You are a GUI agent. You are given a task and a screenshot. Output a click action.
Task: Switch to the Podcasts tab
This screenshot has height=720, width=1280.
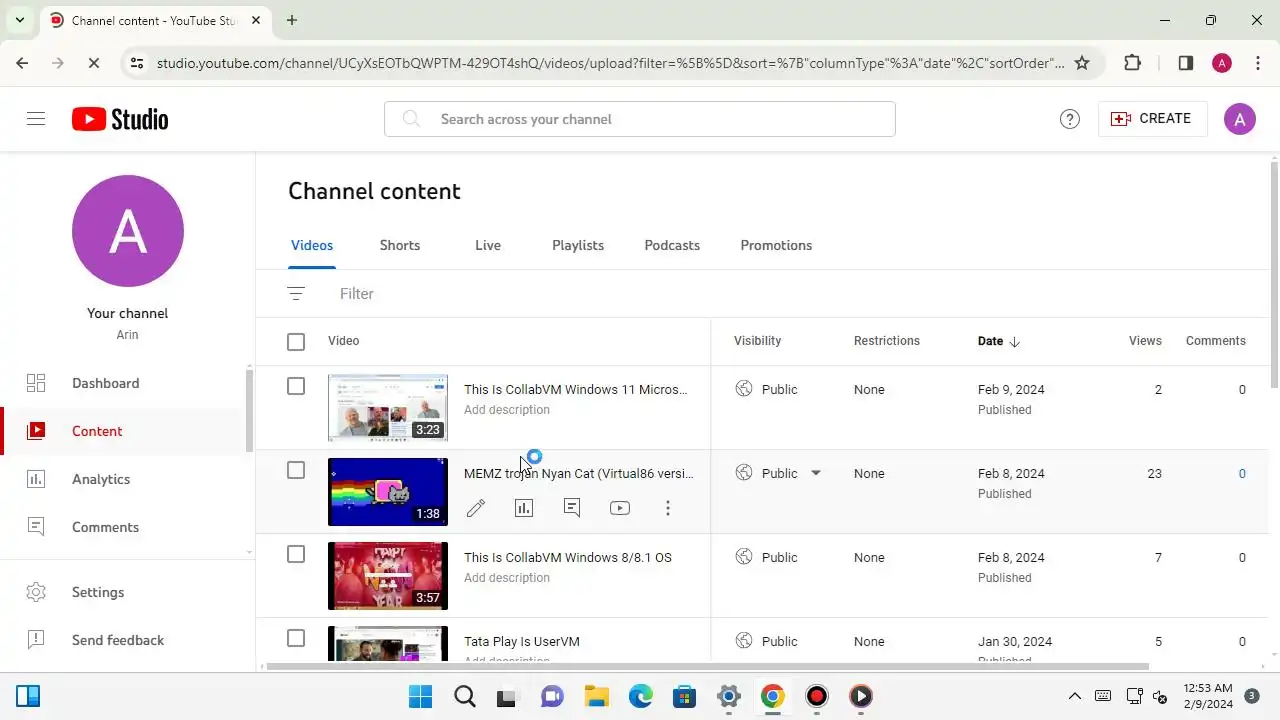[672, 245]
